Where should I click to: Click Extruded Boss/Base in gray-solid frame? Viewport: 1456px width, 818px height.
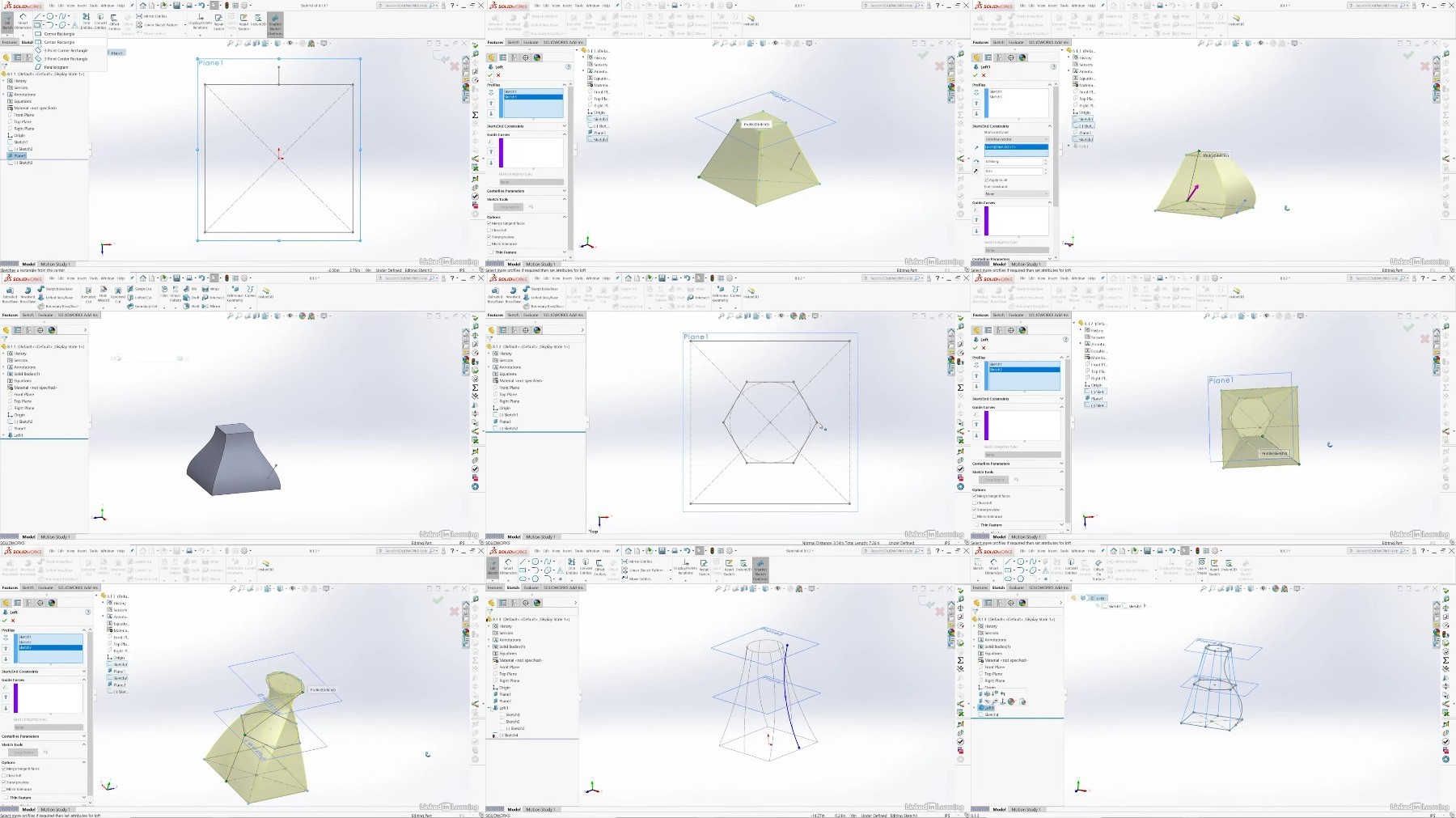pos(10,296)
